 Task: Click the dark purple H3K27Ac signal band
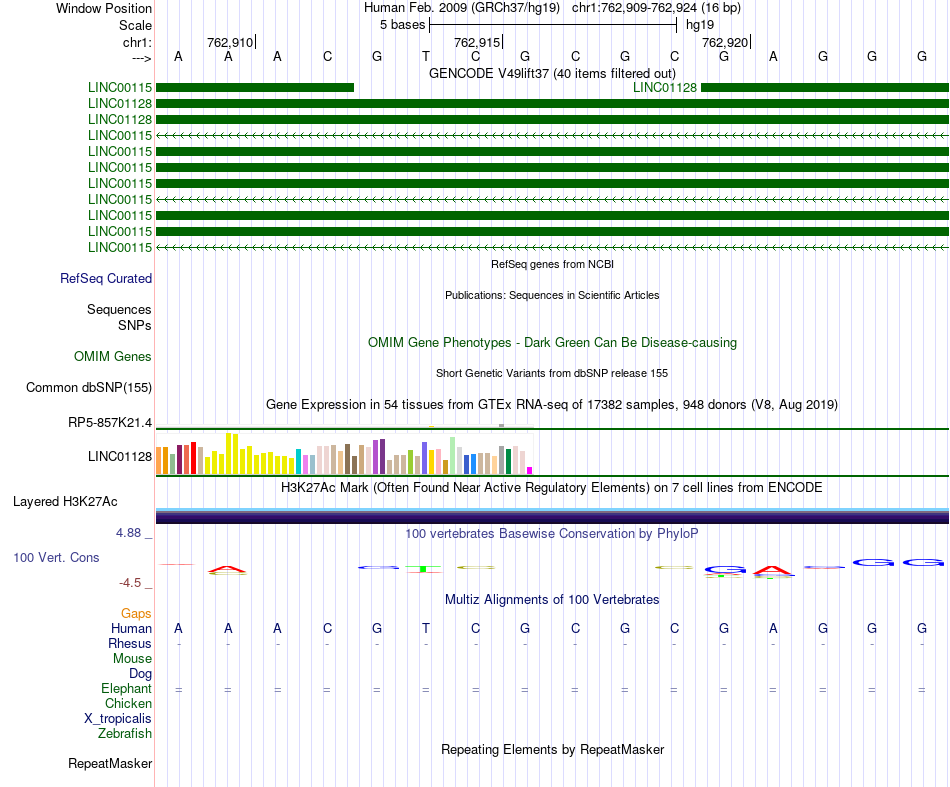tap(552, 517)
